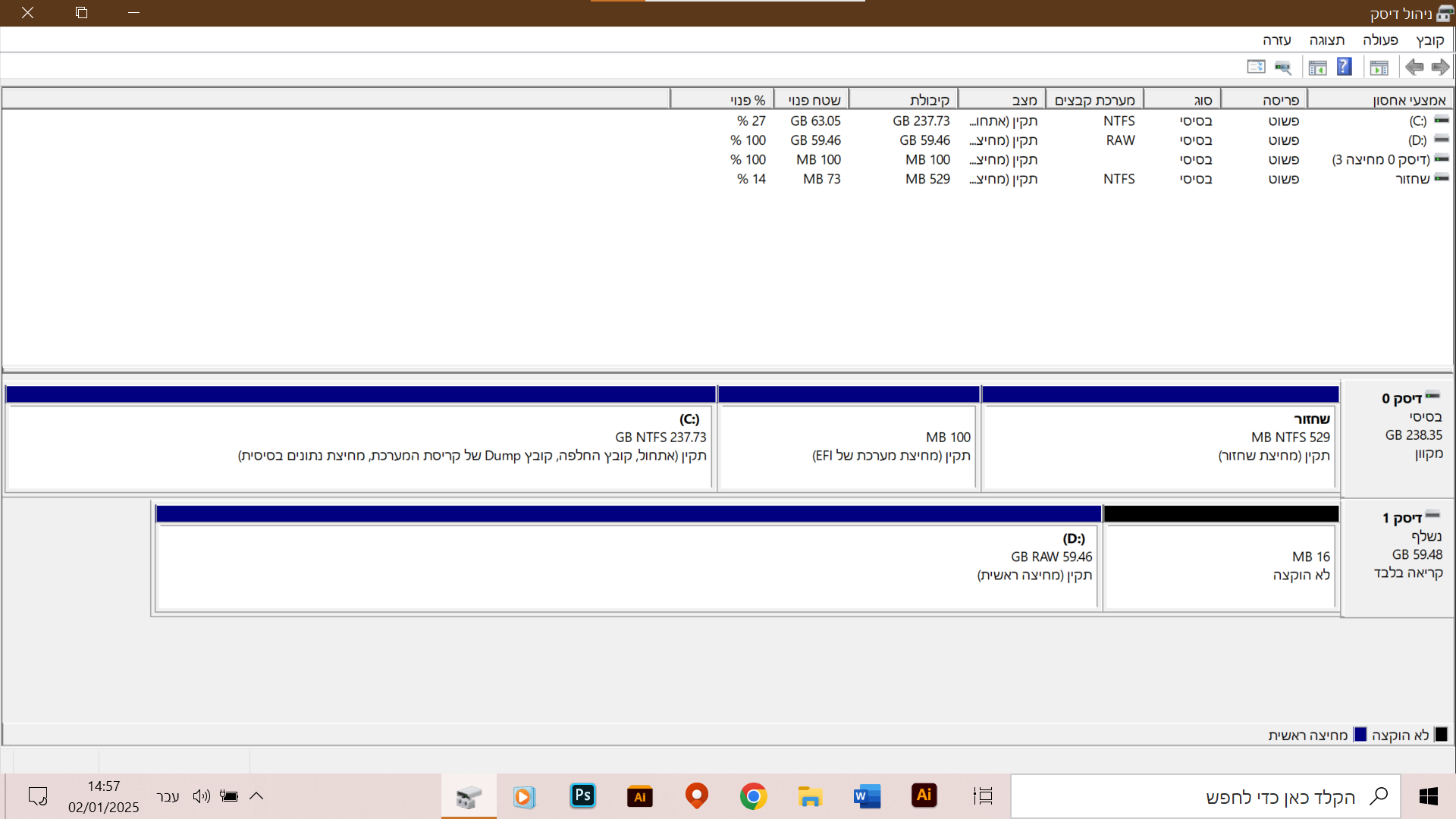
Task: Click the % 14 free percentage cell
Action: (x=752, y=179)
